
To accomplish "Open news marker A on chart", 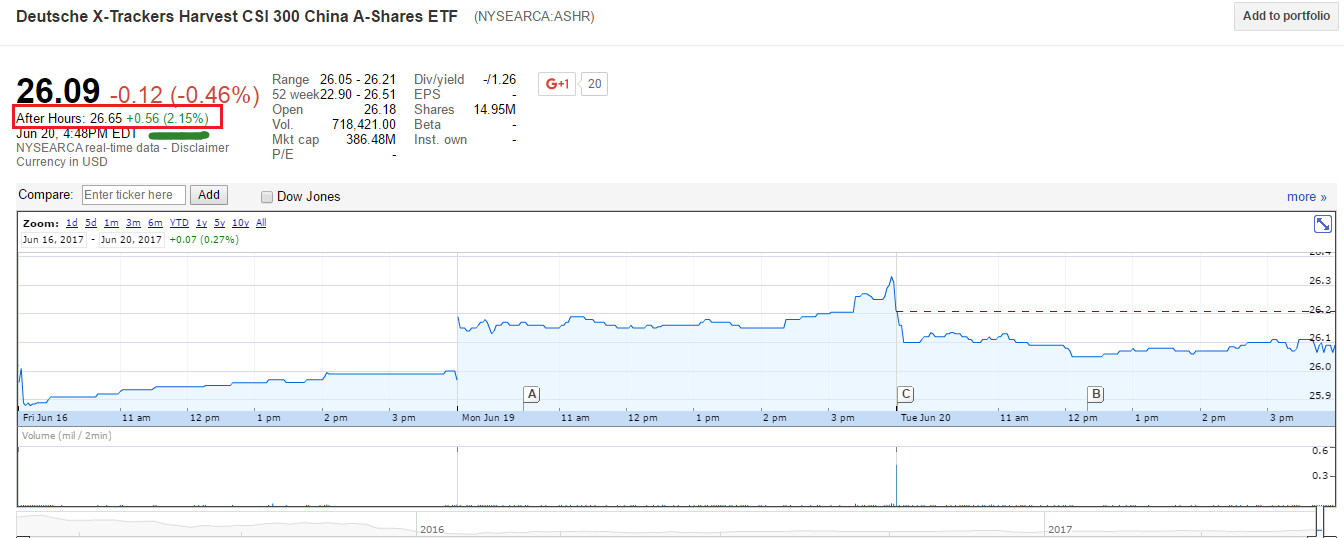I will coord(532,394).
